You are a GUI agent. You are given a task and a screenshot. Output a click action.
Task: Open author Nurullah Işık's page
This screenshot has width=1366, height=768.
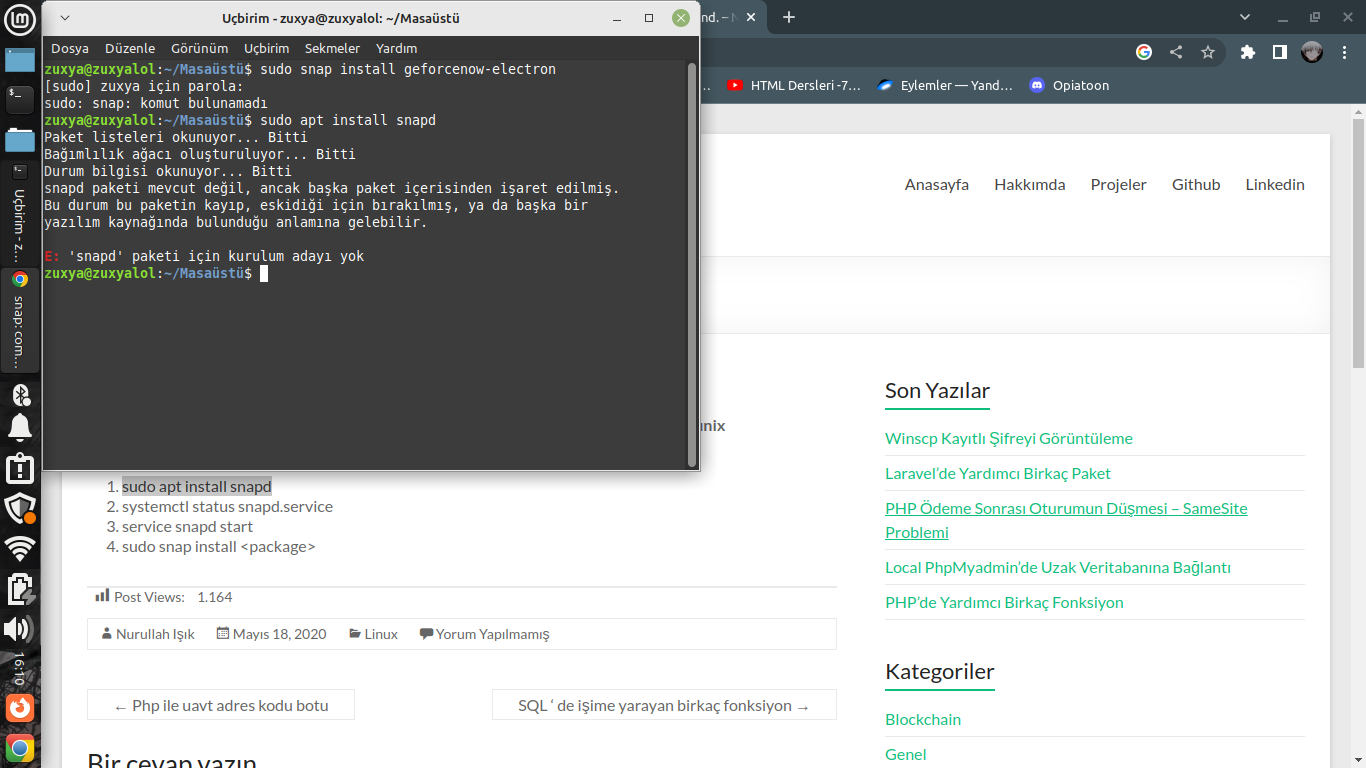pyautogui.click(x=155, y=634)
